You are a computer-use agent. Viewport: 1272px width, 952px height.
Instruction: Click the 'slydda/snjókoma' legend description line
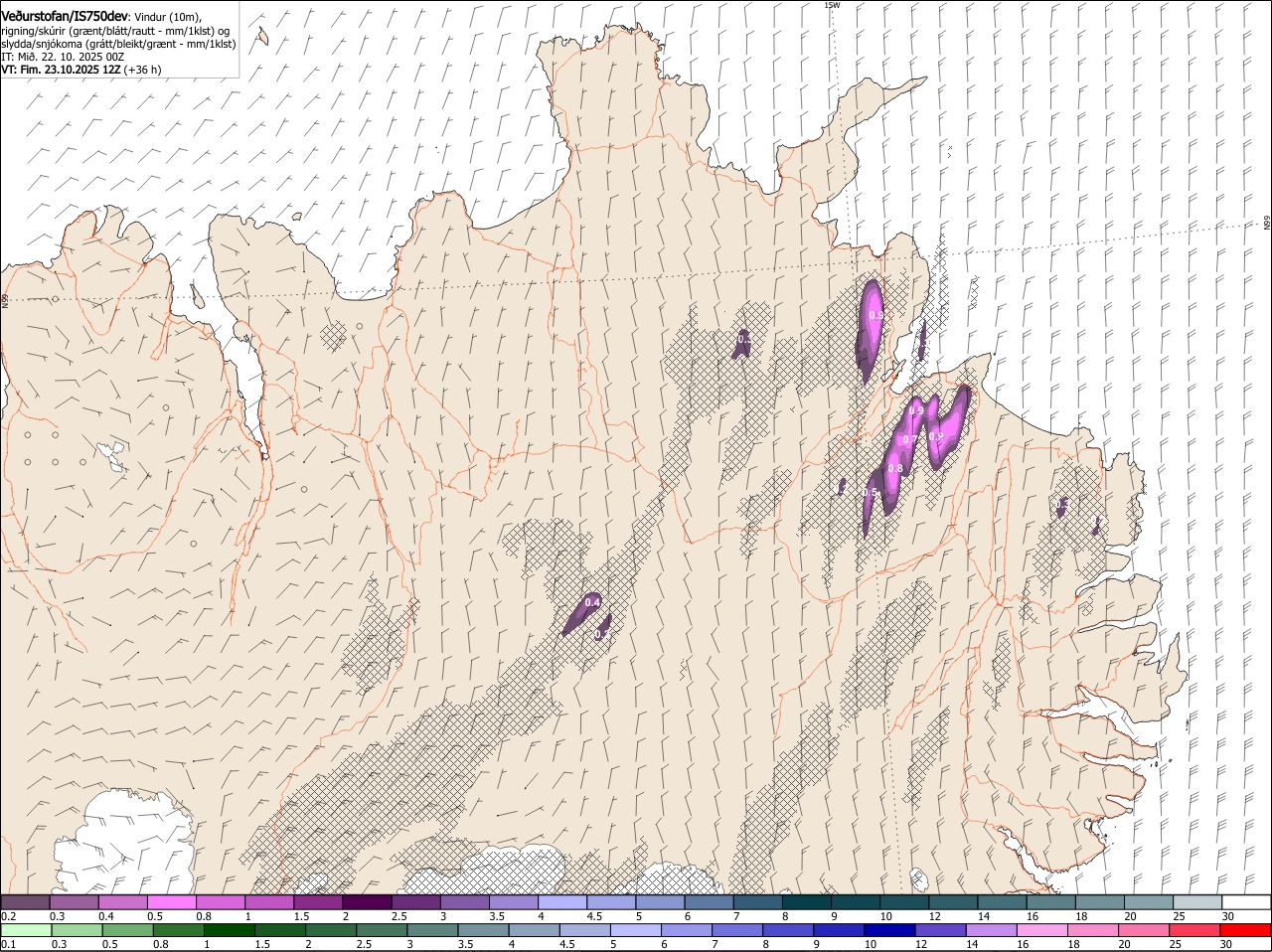pyautogui.click(x=118, y=44)
